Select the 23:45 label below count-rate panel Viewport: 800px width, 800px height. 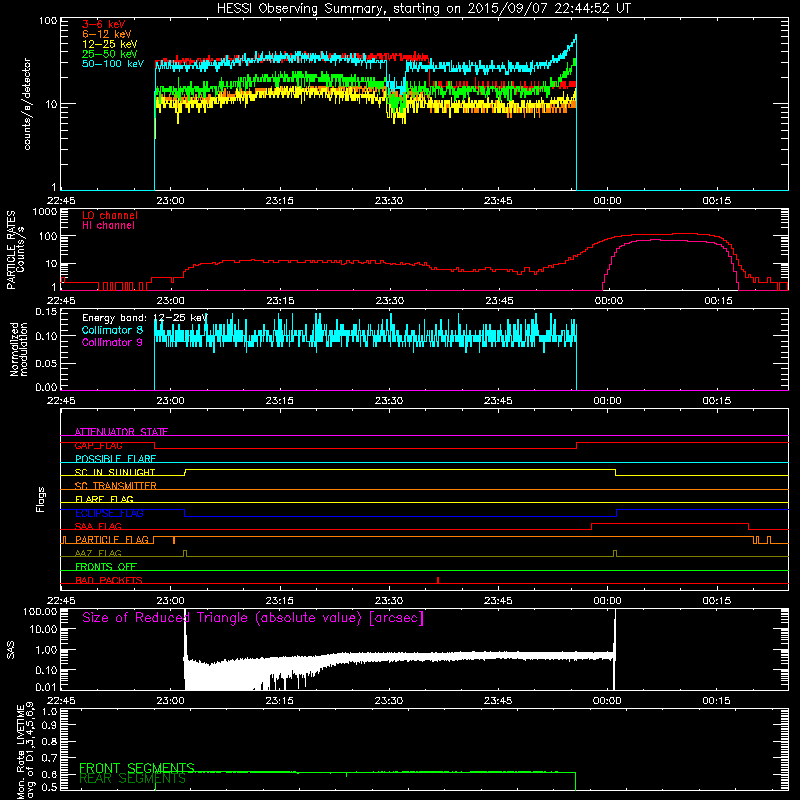498,201
